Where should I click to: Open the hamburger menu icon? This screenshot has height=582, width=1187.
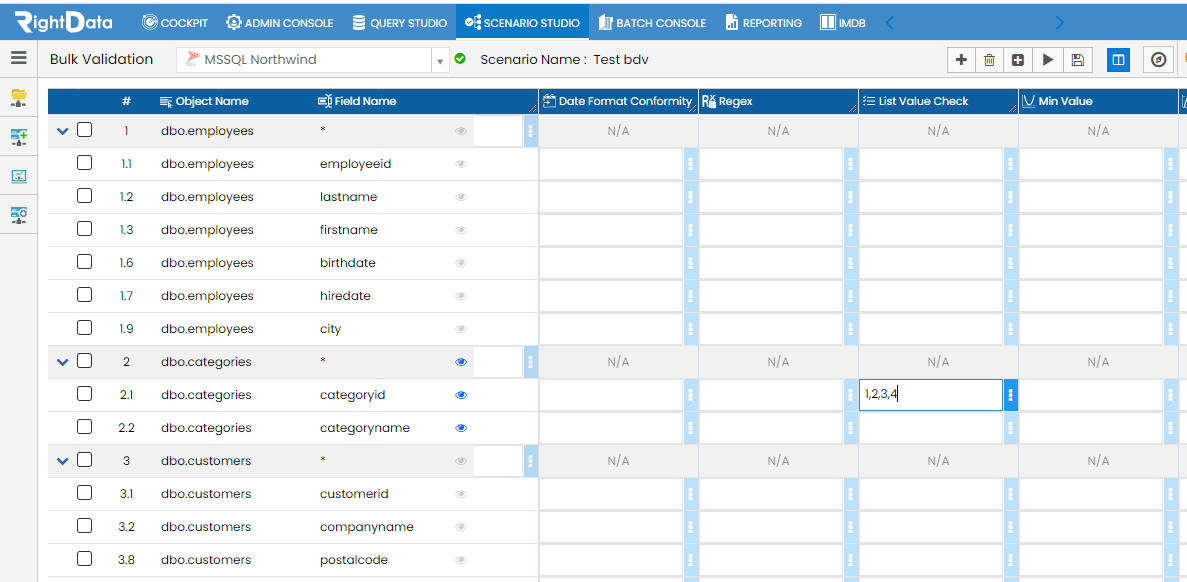click(19, 58)
